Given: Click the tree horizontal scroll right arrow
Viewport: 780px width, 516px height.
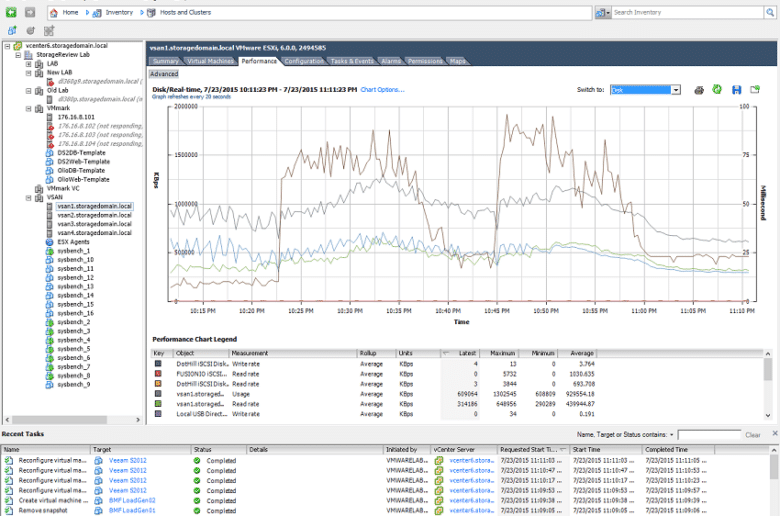Looking at the screenshot, I should (138, 420).
